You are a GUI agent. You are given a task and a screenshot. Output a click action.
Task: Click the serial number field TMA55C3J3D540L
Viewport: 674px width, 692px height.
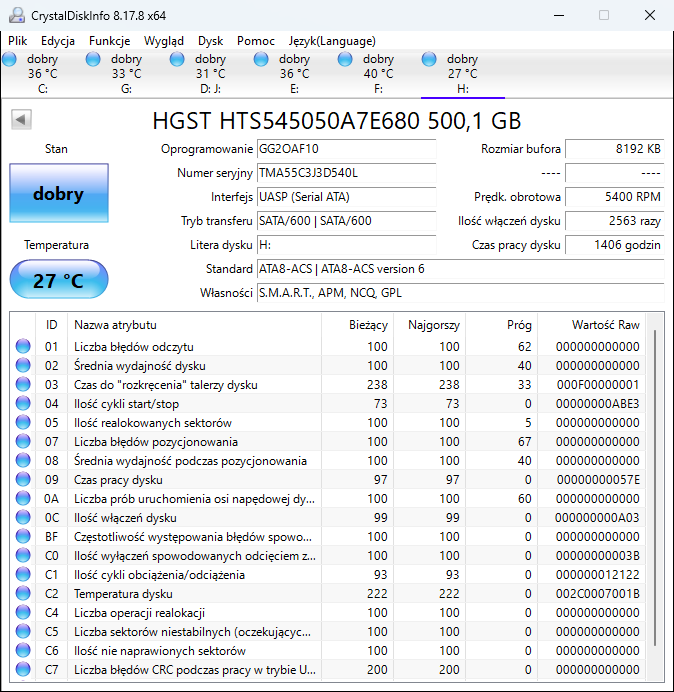click(x=346, y=173)
